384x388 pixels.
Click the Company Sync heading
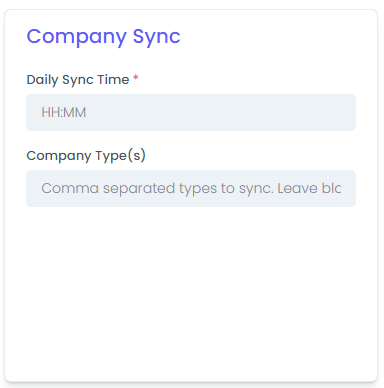click(x=103, y=37)
